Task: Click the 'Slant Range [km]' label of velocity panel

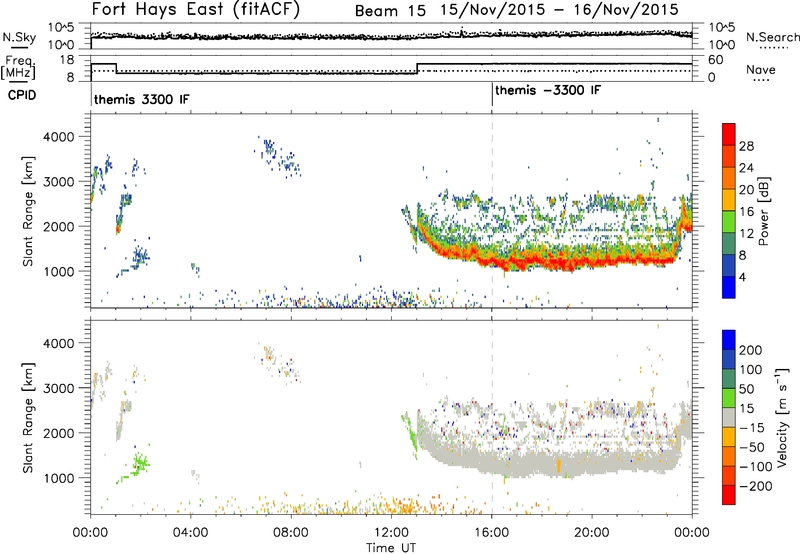Action: [28, 417]
